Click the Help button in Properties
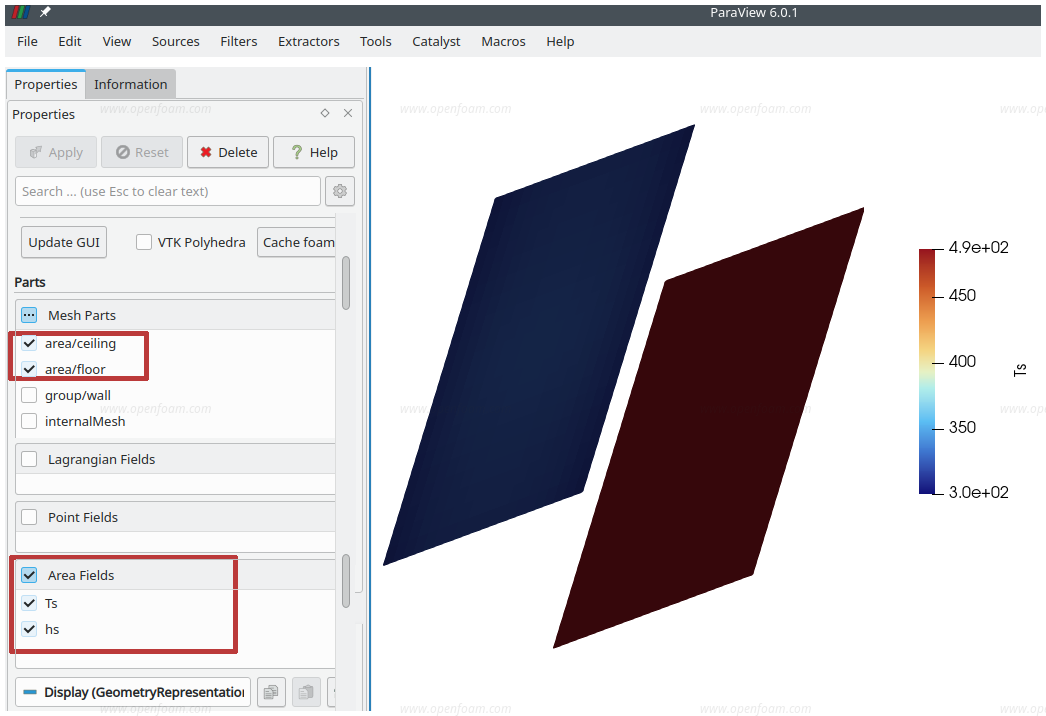This screenshot has width=1046, height=716. coord(314,152)
